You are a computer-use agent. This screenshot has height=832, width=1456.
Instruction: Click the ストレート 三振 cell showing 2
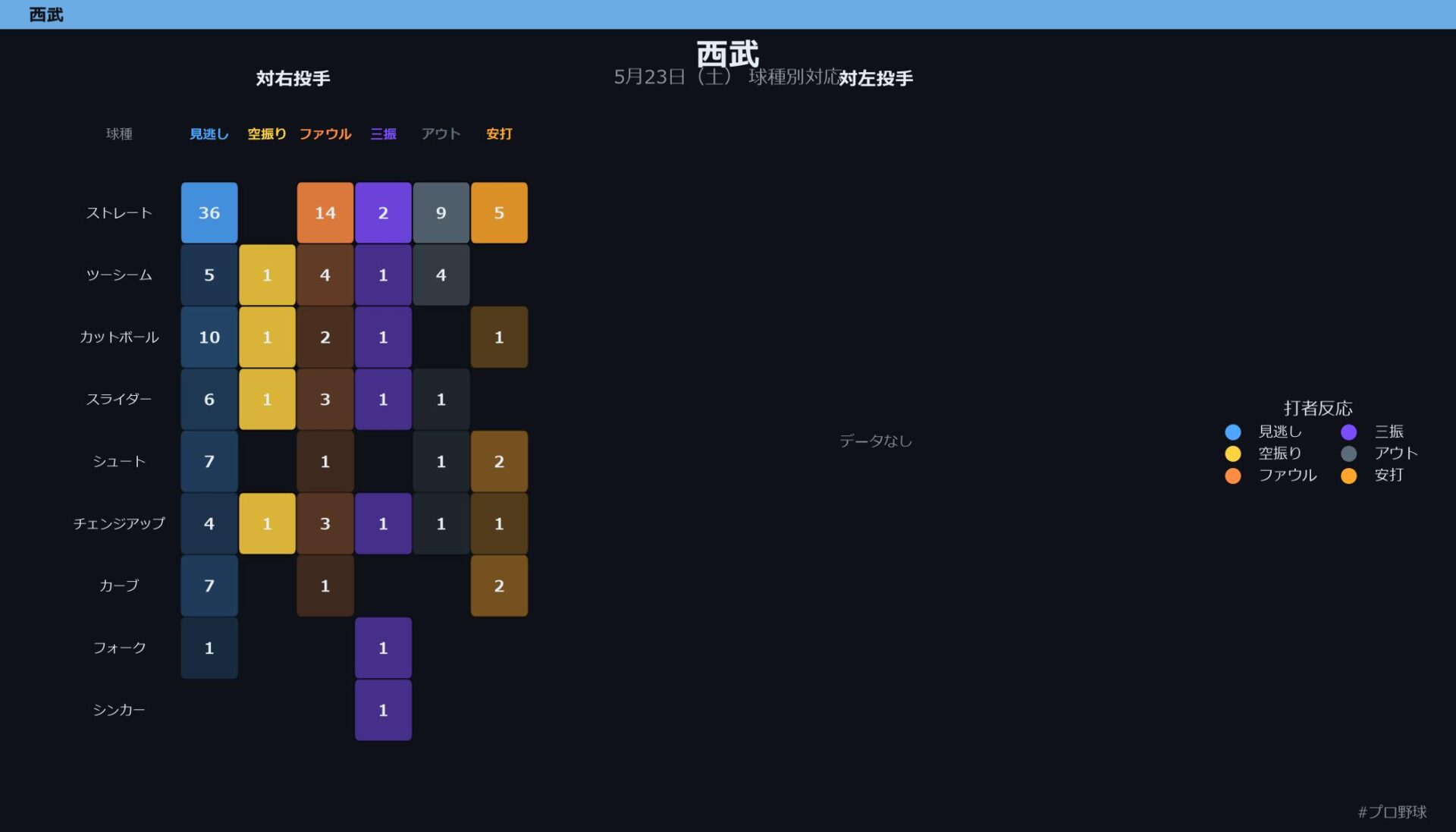[383, 213]
